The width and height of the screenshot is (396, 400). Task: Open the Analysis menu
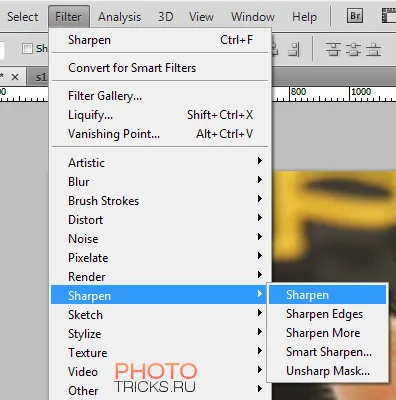point(119,17)
